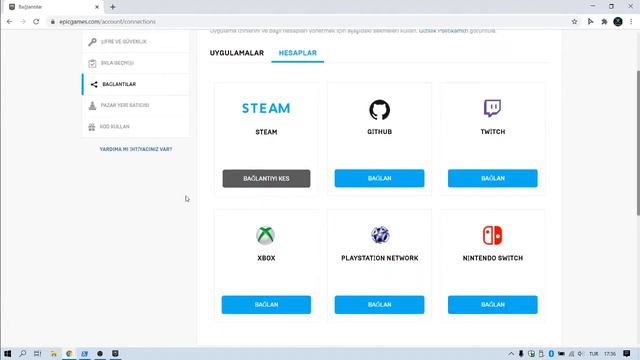Open File Explorer from the taskbar
The image size is (640, 360).
pyautogui.click(x=53, y=353)
